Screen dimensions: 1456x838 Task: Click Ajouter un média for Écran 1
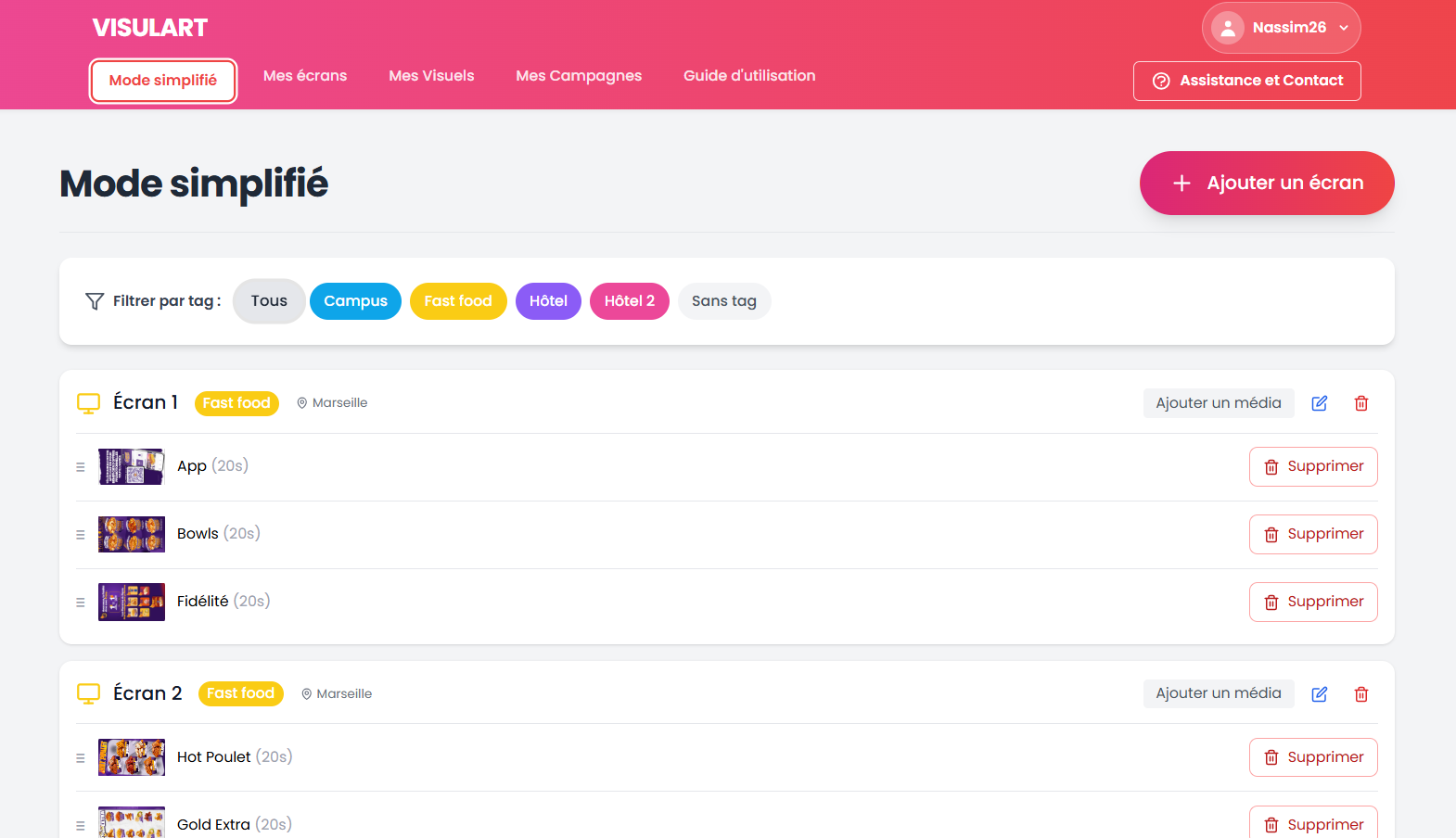coord(1218,403)
